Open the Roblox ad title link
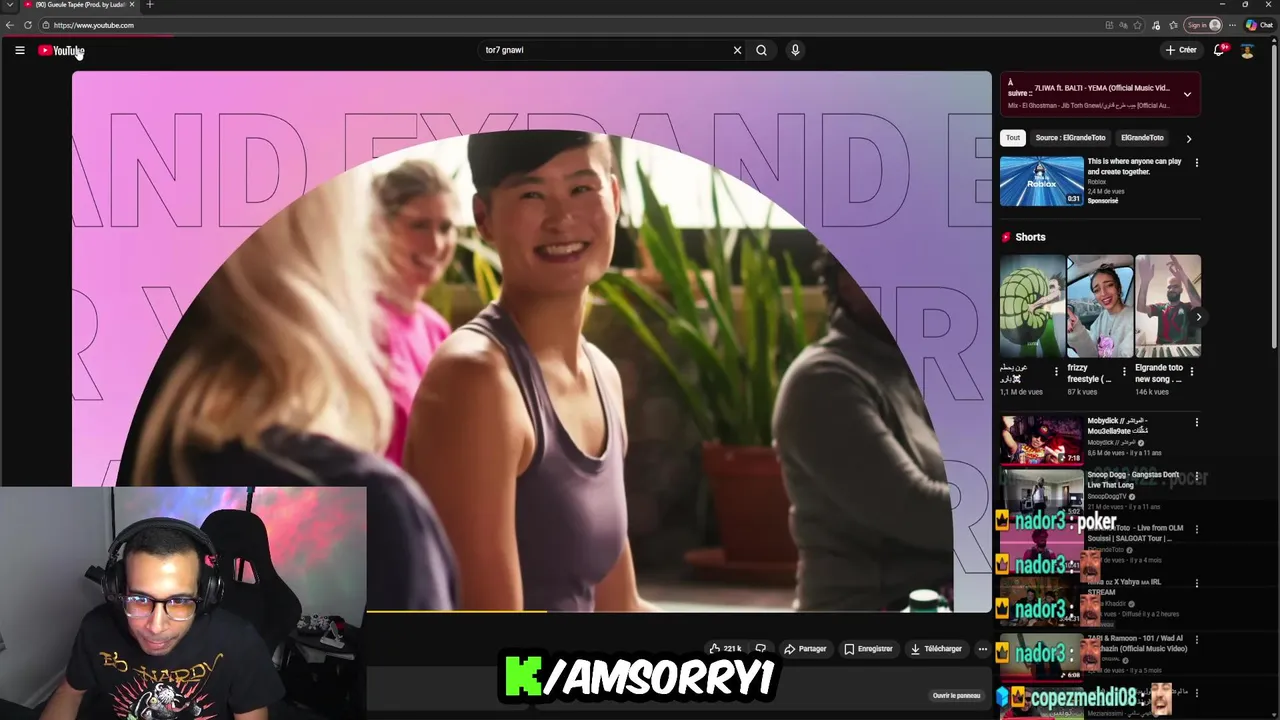1280x720 pixels. [x=1134, y=166]
